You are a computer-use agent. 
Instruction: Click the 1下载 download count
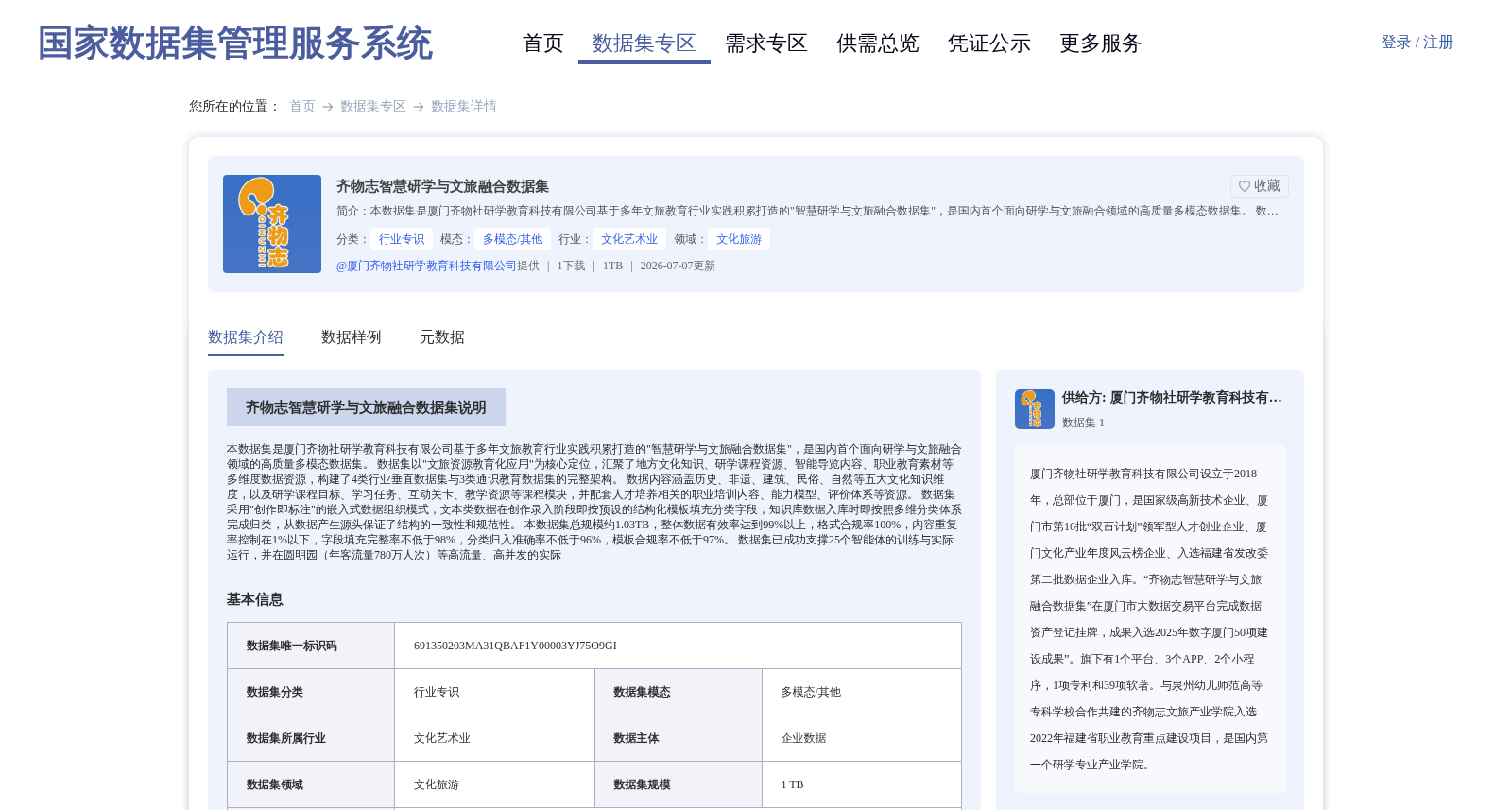(x=571, y=267)
